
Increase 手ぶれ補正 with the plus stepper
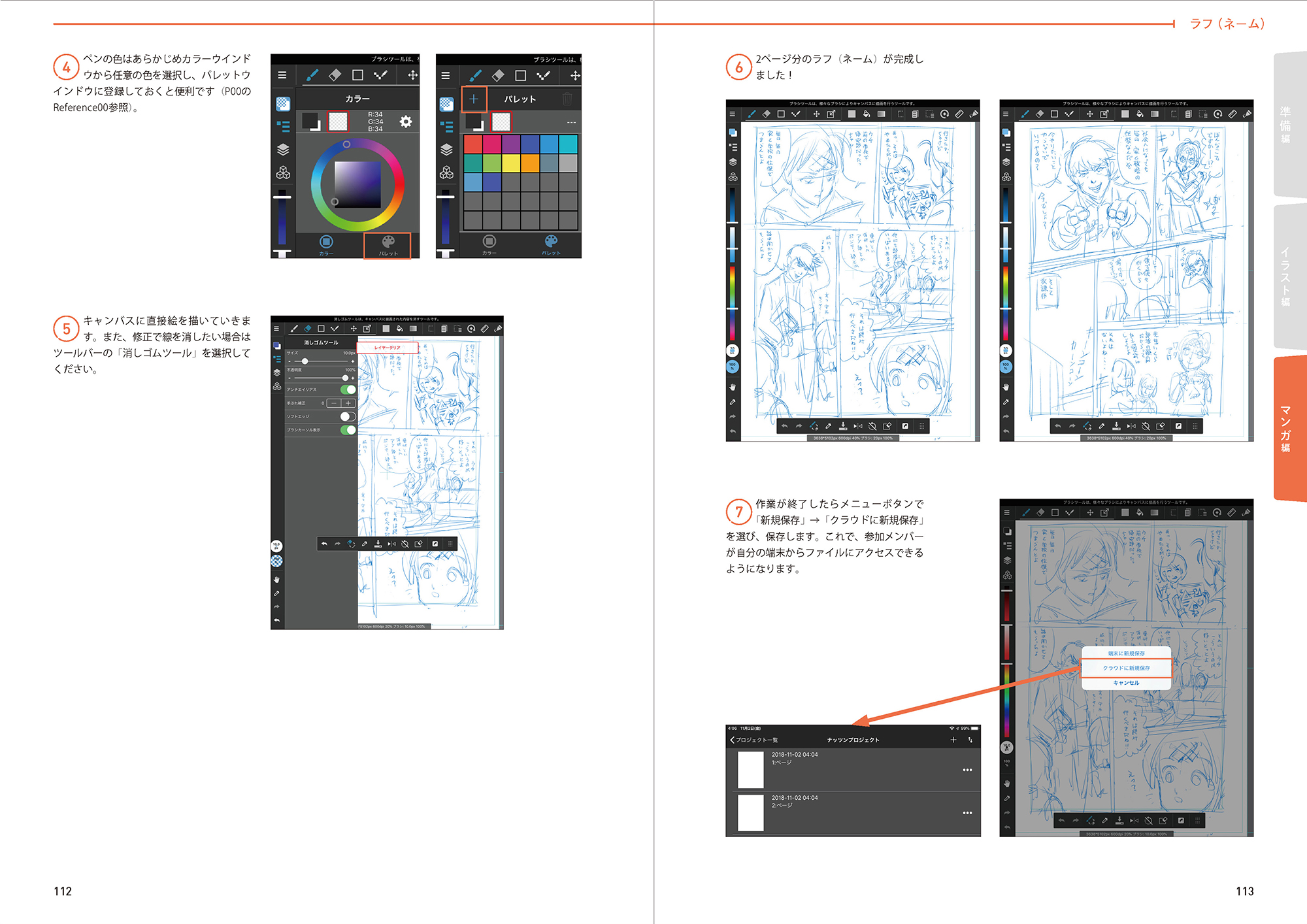pos(348,403)
